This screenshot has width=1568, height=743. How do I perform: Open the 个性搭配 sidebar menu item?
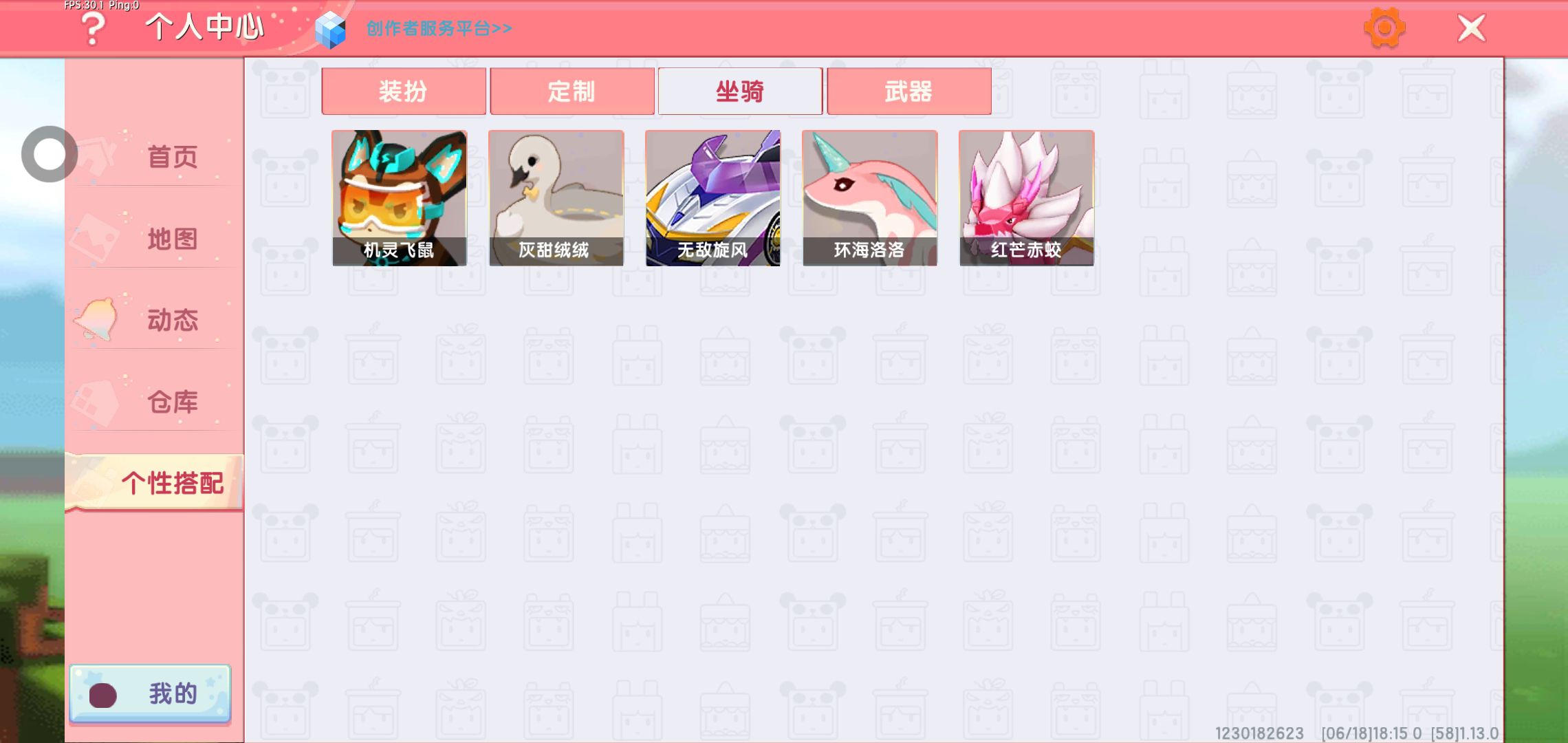coord(155,483)
